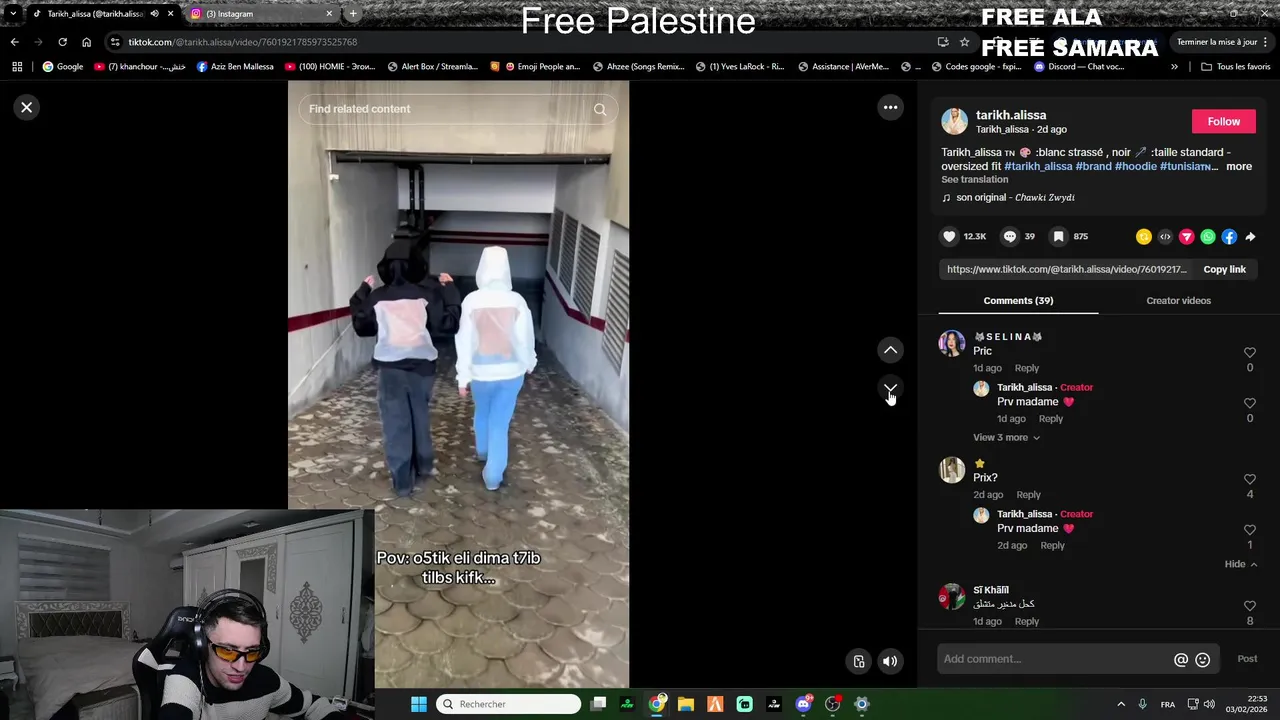Click the browser Home icon
Viewport: 1280px width, 720px height.
[86, 42]
